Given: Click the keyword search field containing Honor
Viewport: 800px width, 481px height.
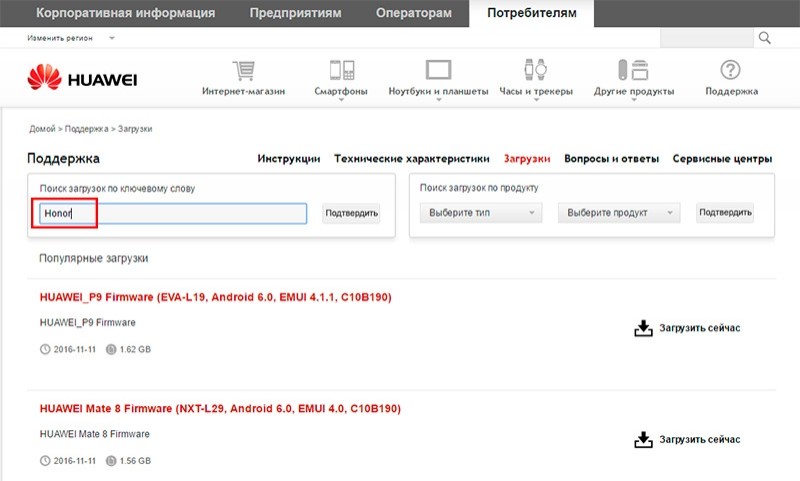Looking at the screenshot, I should [173, 213].
